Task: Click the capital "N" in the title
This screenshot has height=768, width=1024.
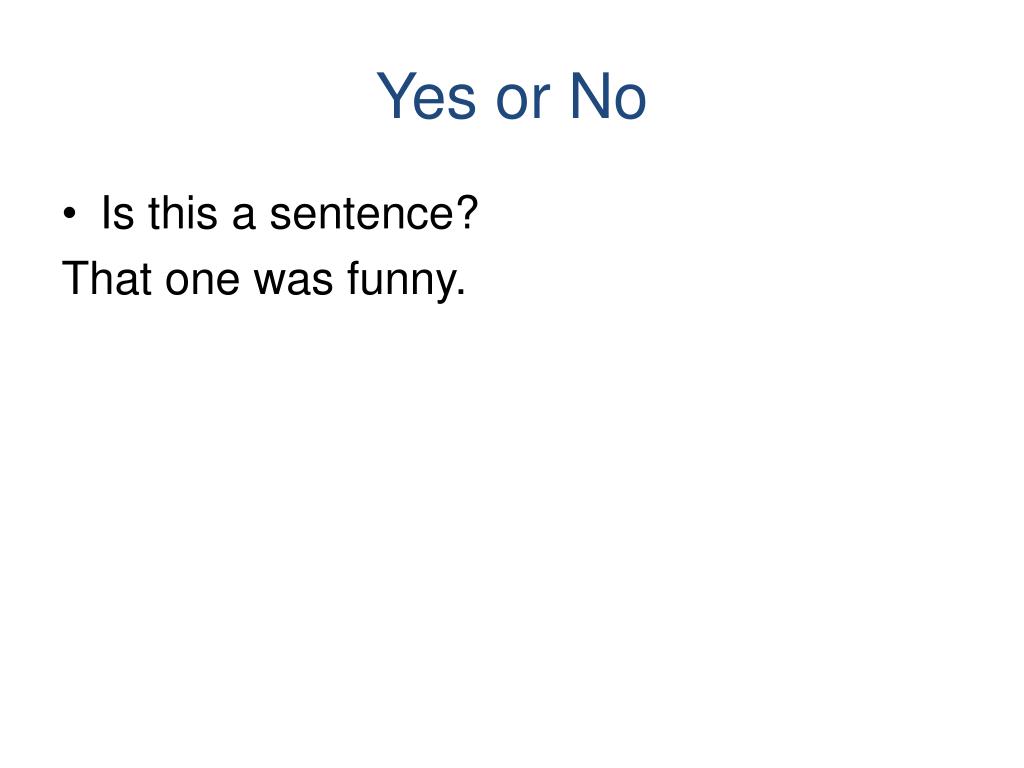Action: click(x=586, y=95)
